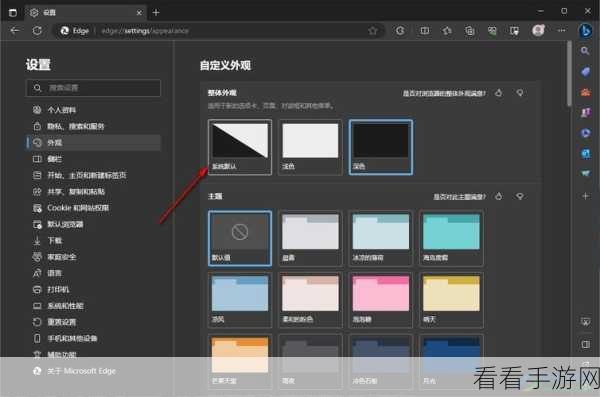Choose the 深色 dark appearance option
This screenshot has height=397, width=600.
381,147
